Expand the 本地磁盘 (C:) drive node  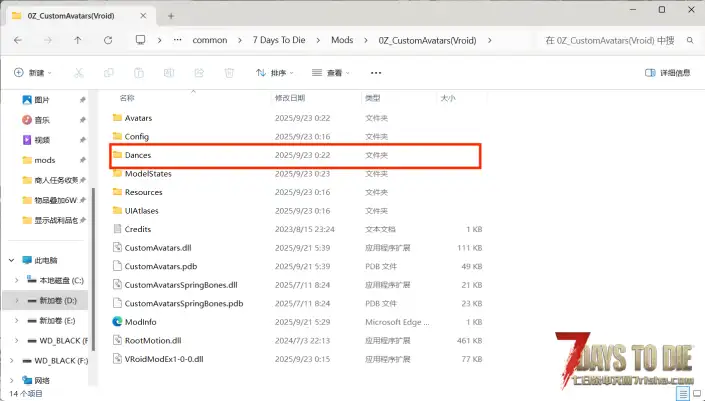pos(17,279)
